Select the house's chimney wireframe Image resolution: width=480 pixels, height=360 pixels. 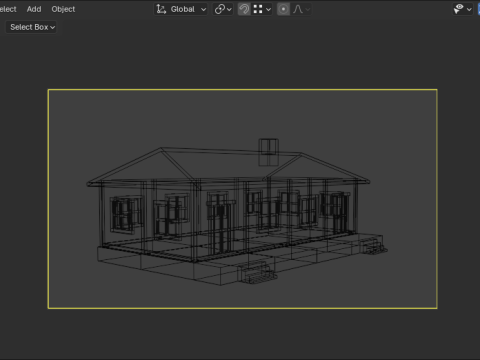point(268,152)
